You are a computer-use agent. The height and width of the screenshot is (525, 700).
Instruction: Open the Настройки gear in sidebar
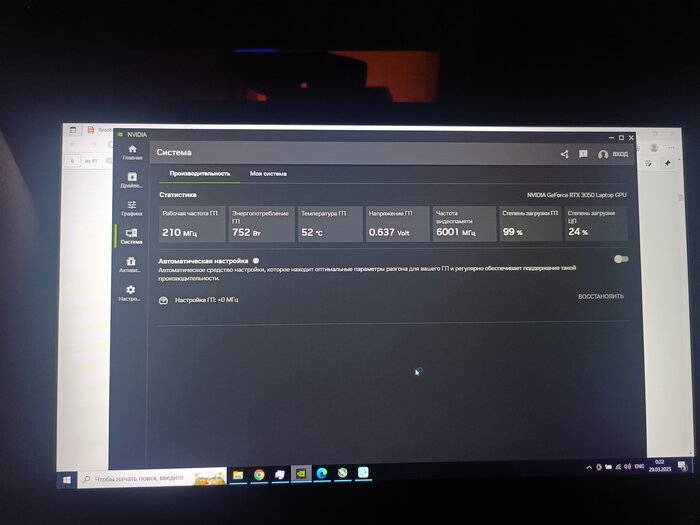[x=131, y=293]
